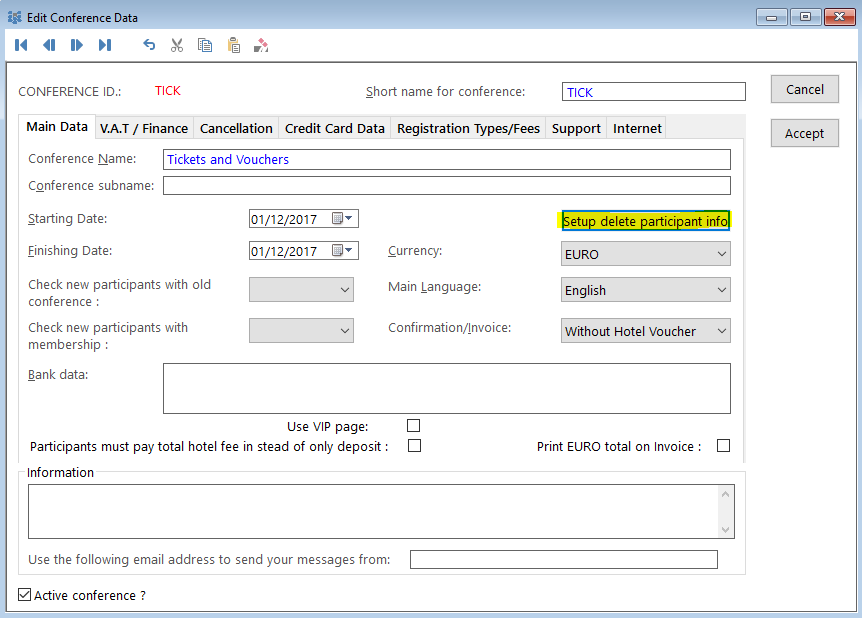The width and height of the screenshot is (862, 618).
Task: Click the copy icon in toolbar
Action: [x=205, y=45]
